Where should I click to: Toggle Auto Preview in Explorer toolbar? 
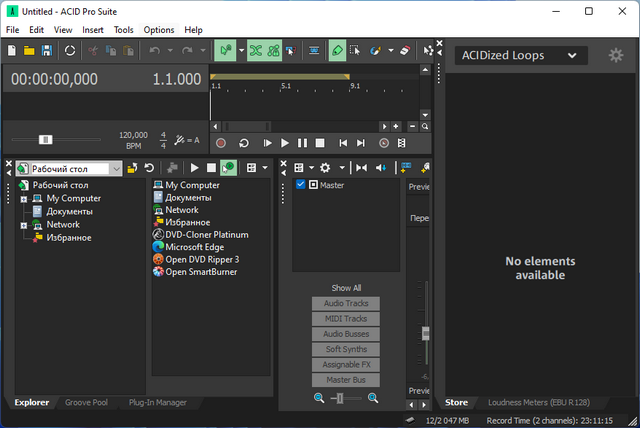click(229, 168)
